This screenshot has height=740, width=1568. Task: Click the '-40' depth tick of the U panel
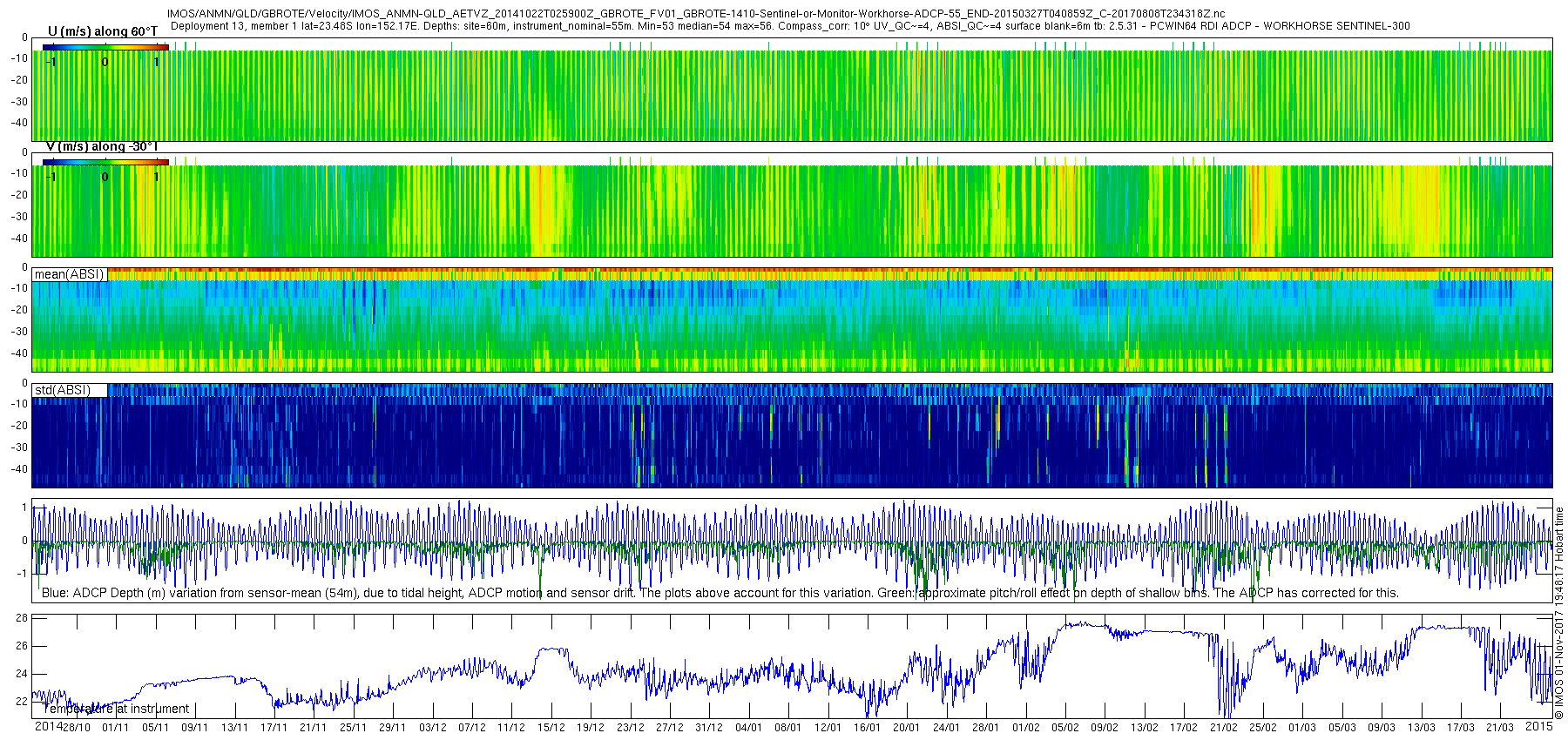pos(19,123)
